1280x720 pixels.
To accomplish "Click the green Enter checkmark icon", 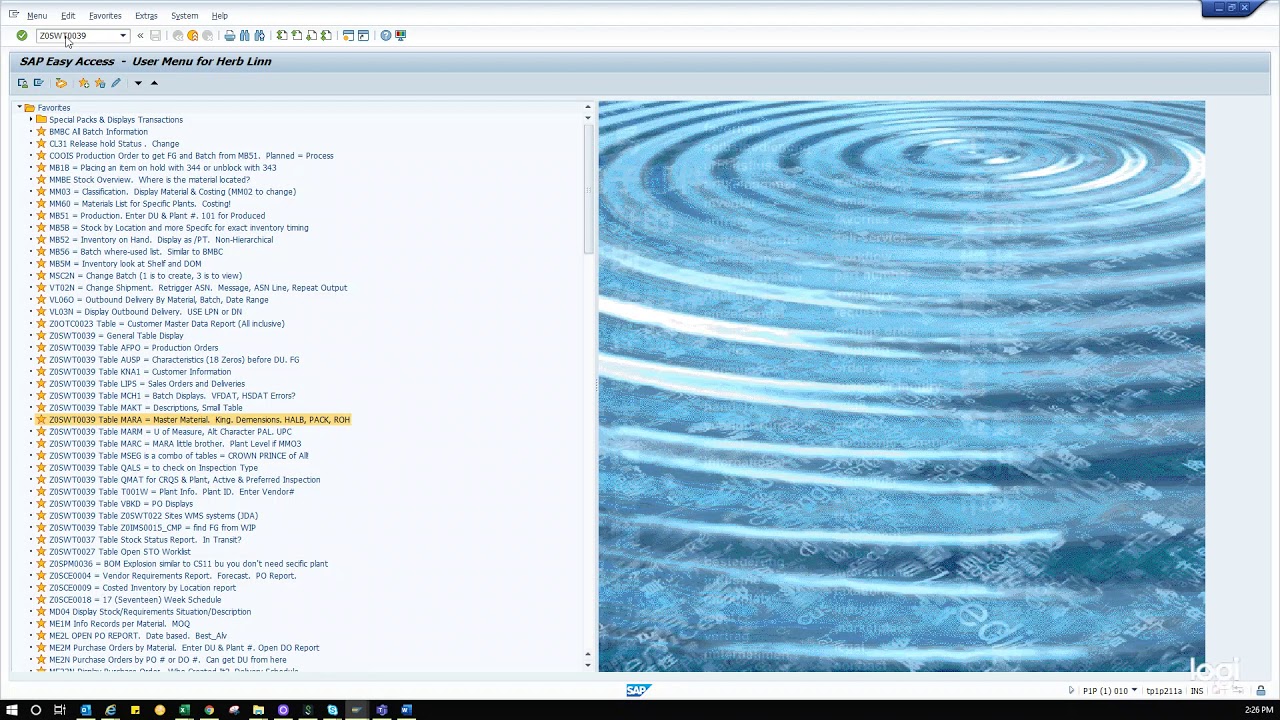I will pos(22,36).
